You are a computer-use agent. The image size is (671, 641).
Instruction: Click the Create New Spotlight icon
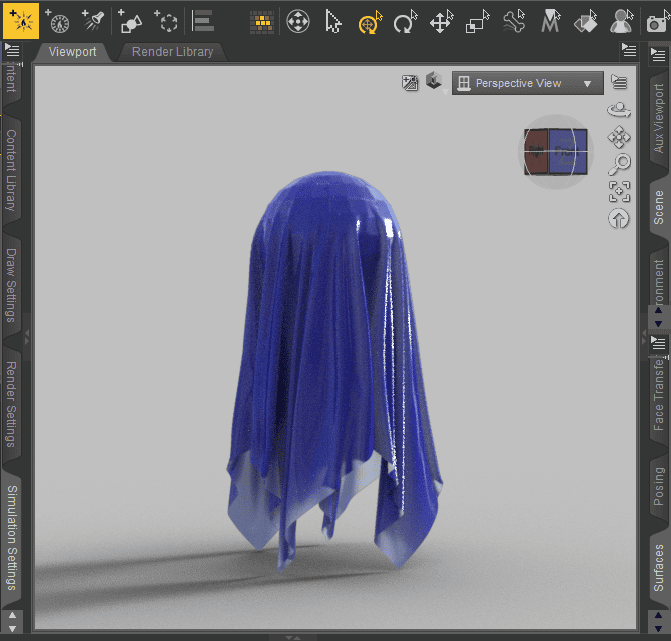point(93,21)
